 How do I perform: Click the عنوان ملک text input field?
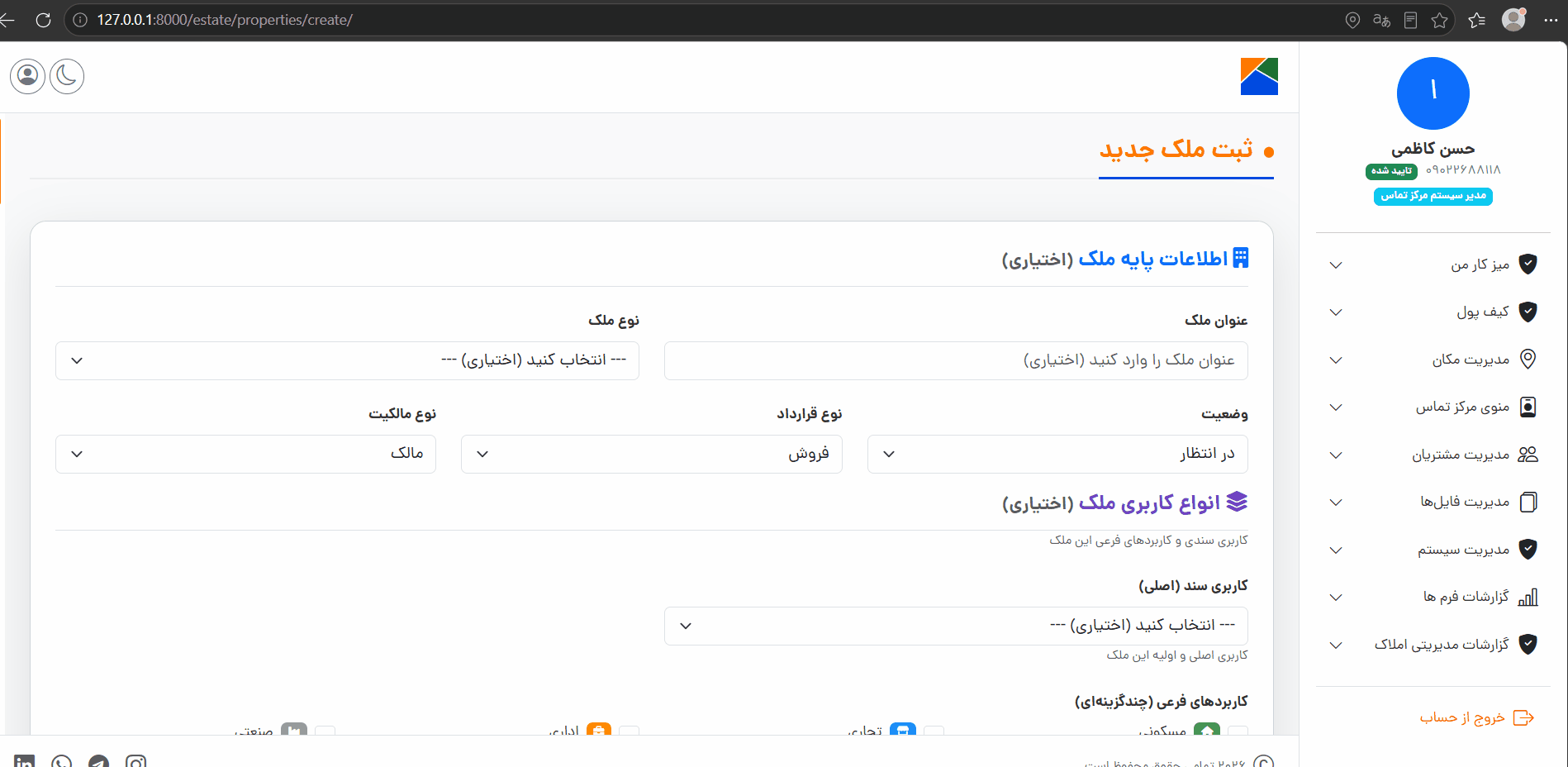pyautogui.click(x=956, y=360)
